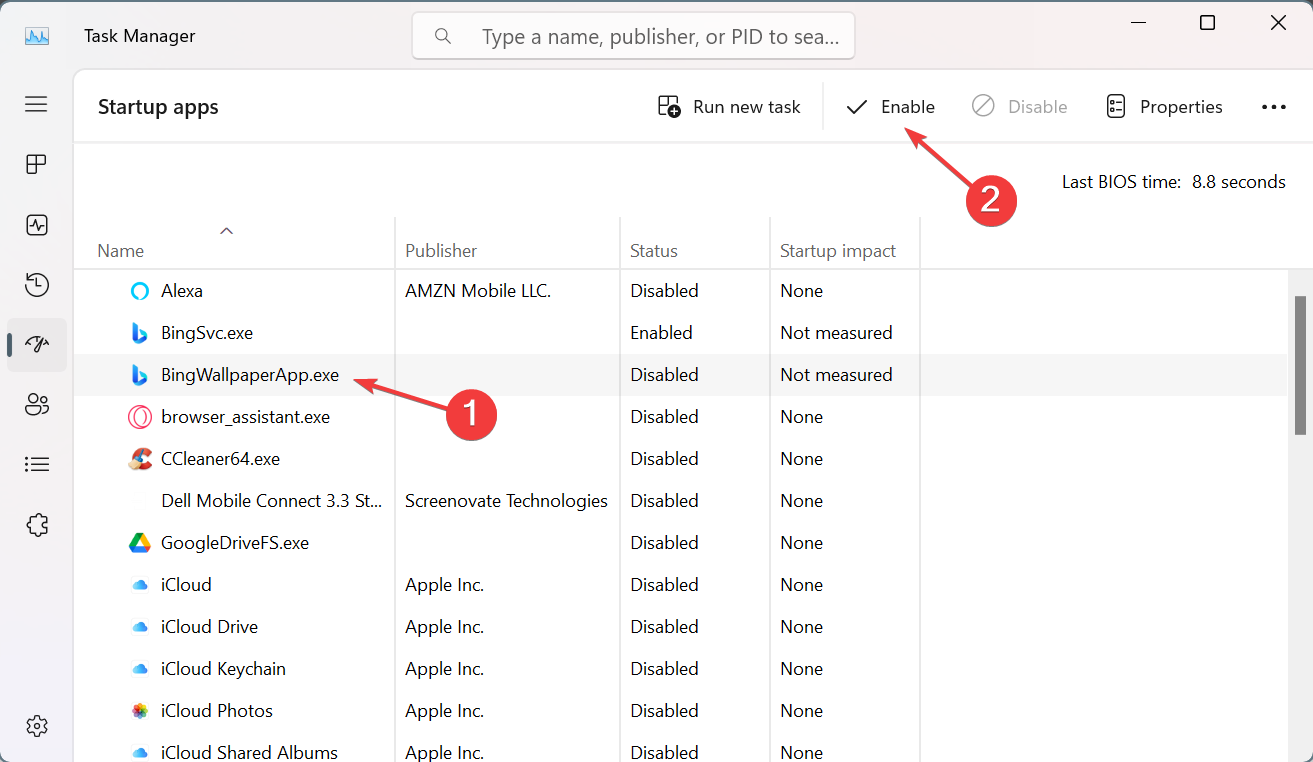Open the App history page icon
Viewport: 1313px width, 762px height.
coord(36,285)
